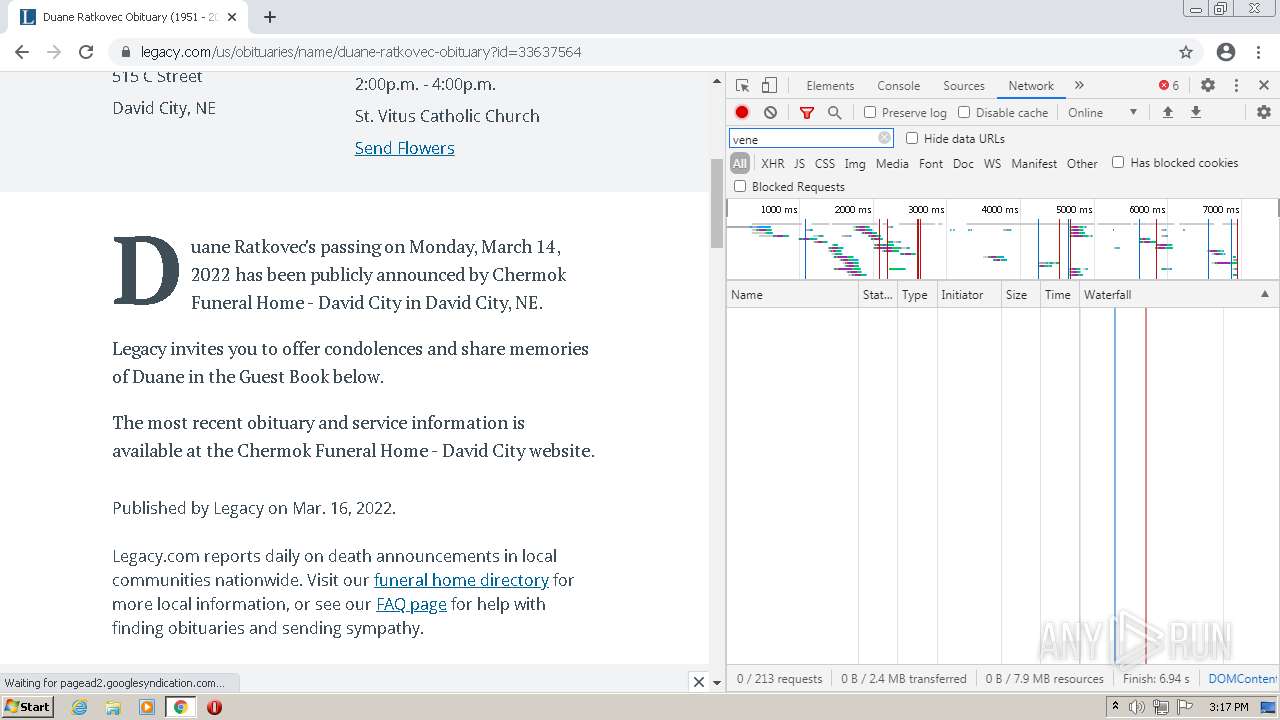Image resolution: width=1280 pixels, height=720 pixels.
Task: Import HAR file with upload arrow
Action: (1167, 113)
